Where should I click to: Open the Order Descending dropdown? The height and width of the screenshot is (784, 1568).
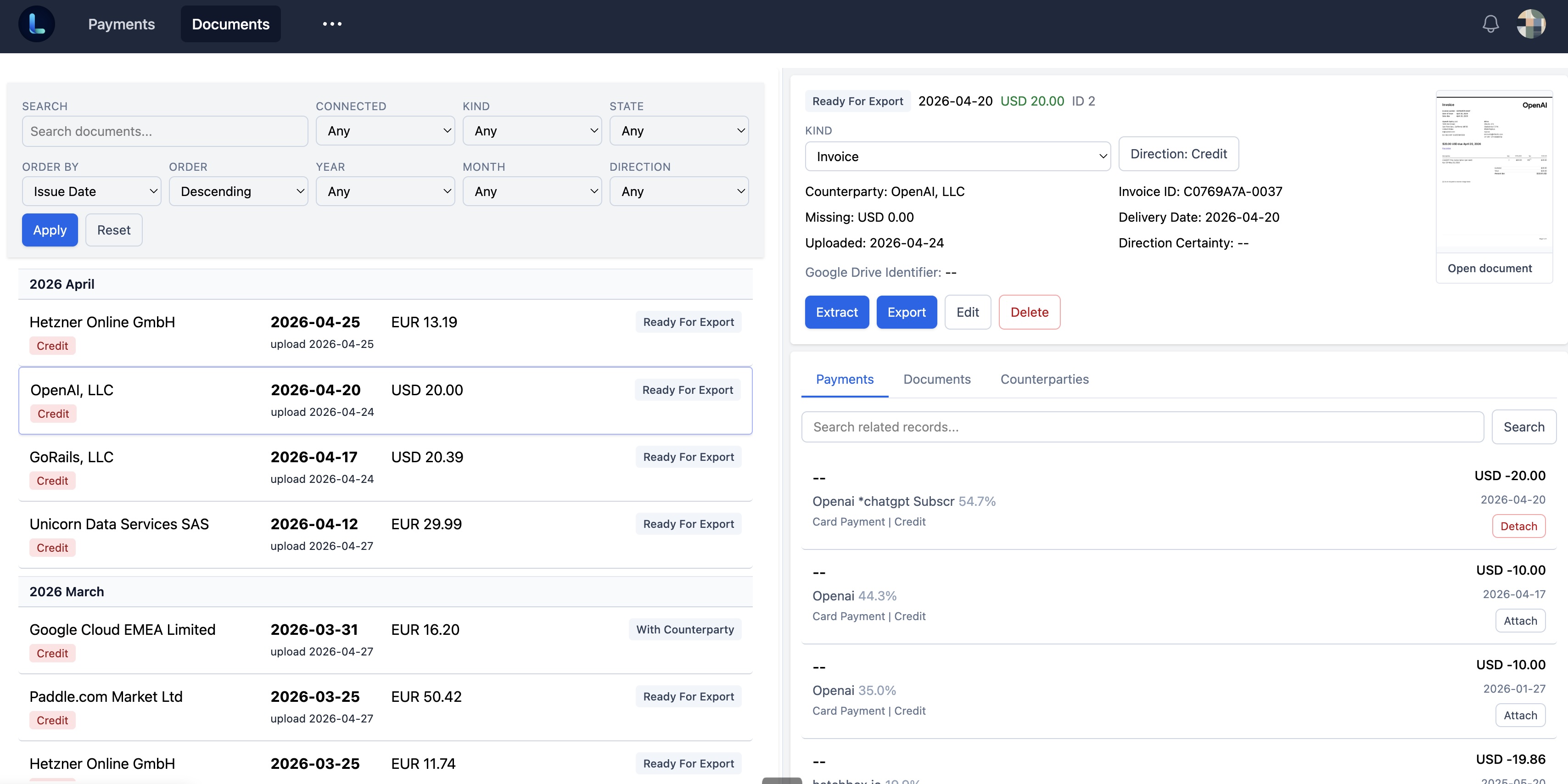point(238,191)
